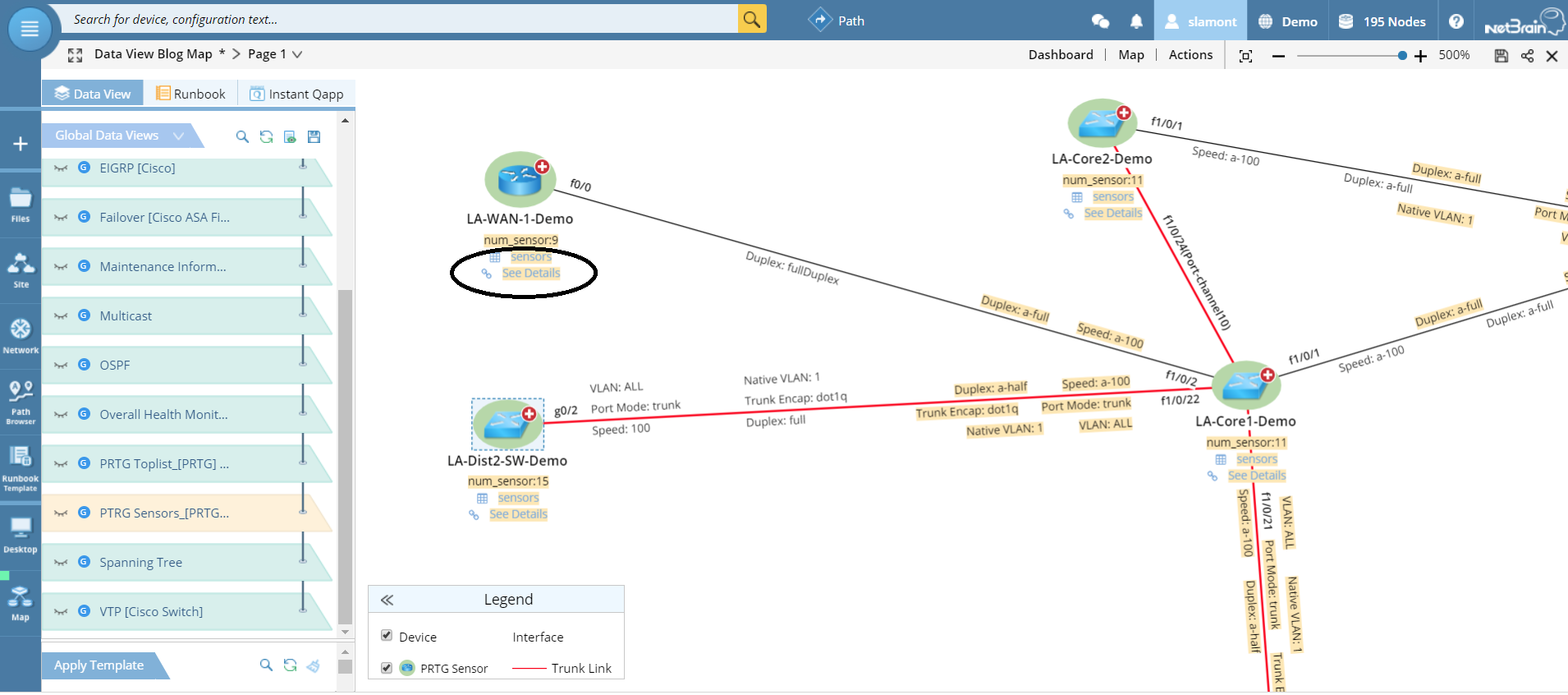This screenshot has height=695, width=1568.
Task: Open the Map menu
Action: point(1131,55)
